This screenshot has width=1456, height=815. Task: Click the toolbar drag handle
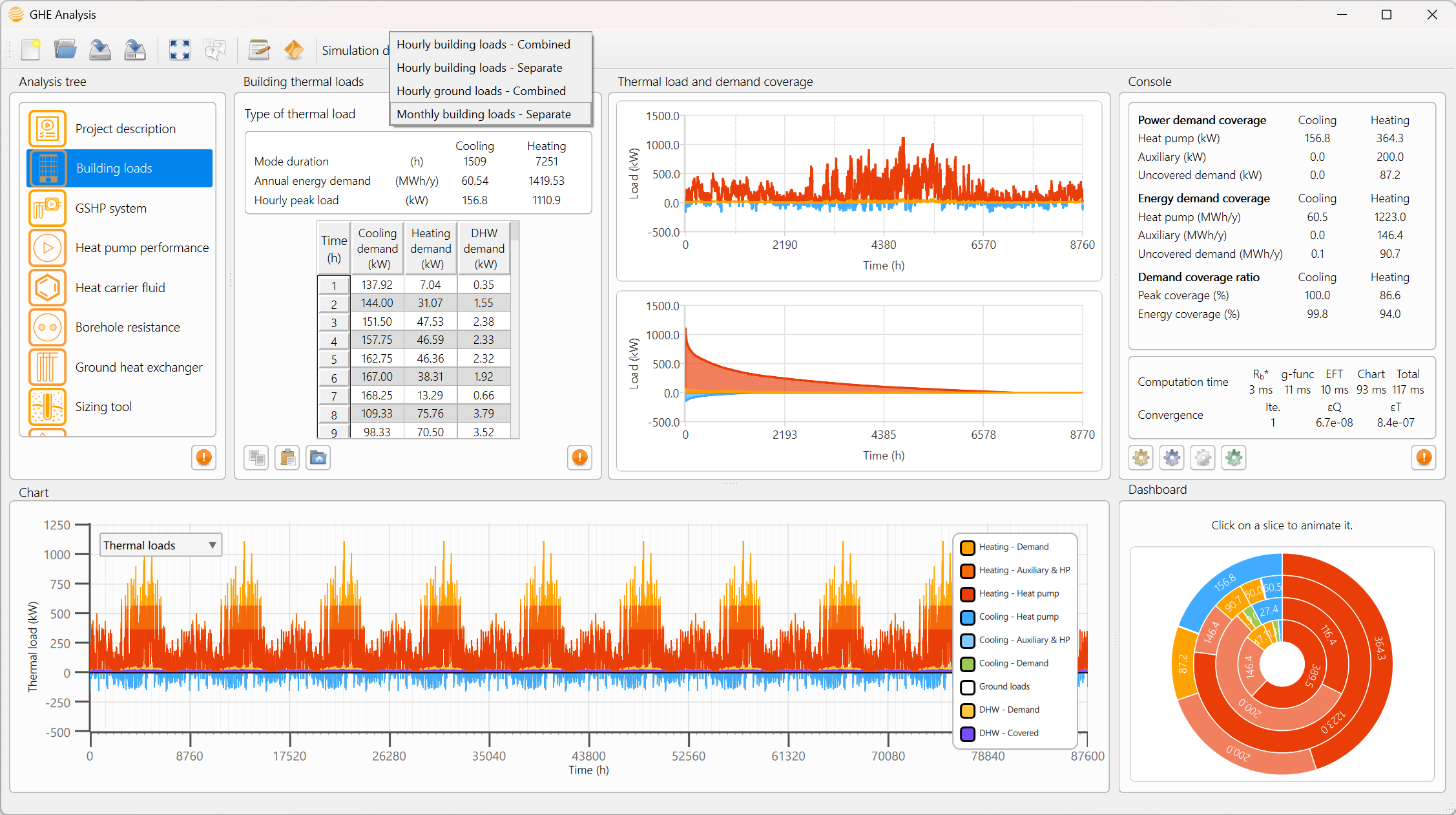[x=8, y=50]
